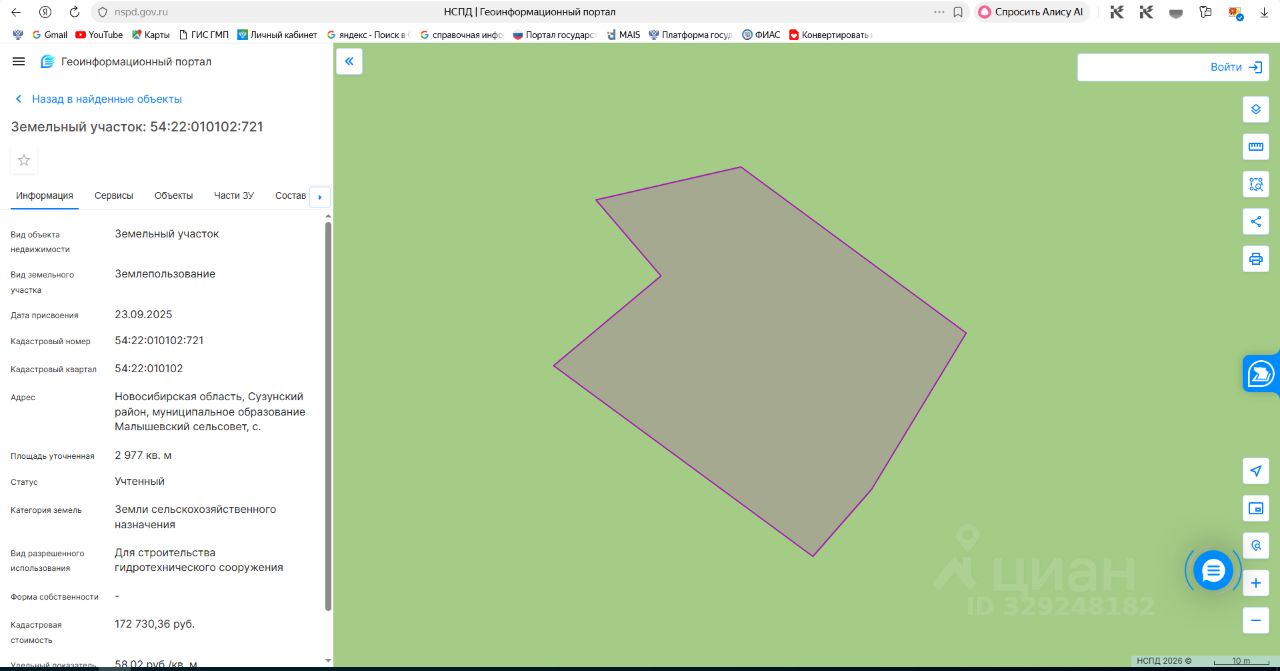Open the Карты bookmark
Image resolution: width=1280 pixels, height=671 pixels.
tap(151, 34)
